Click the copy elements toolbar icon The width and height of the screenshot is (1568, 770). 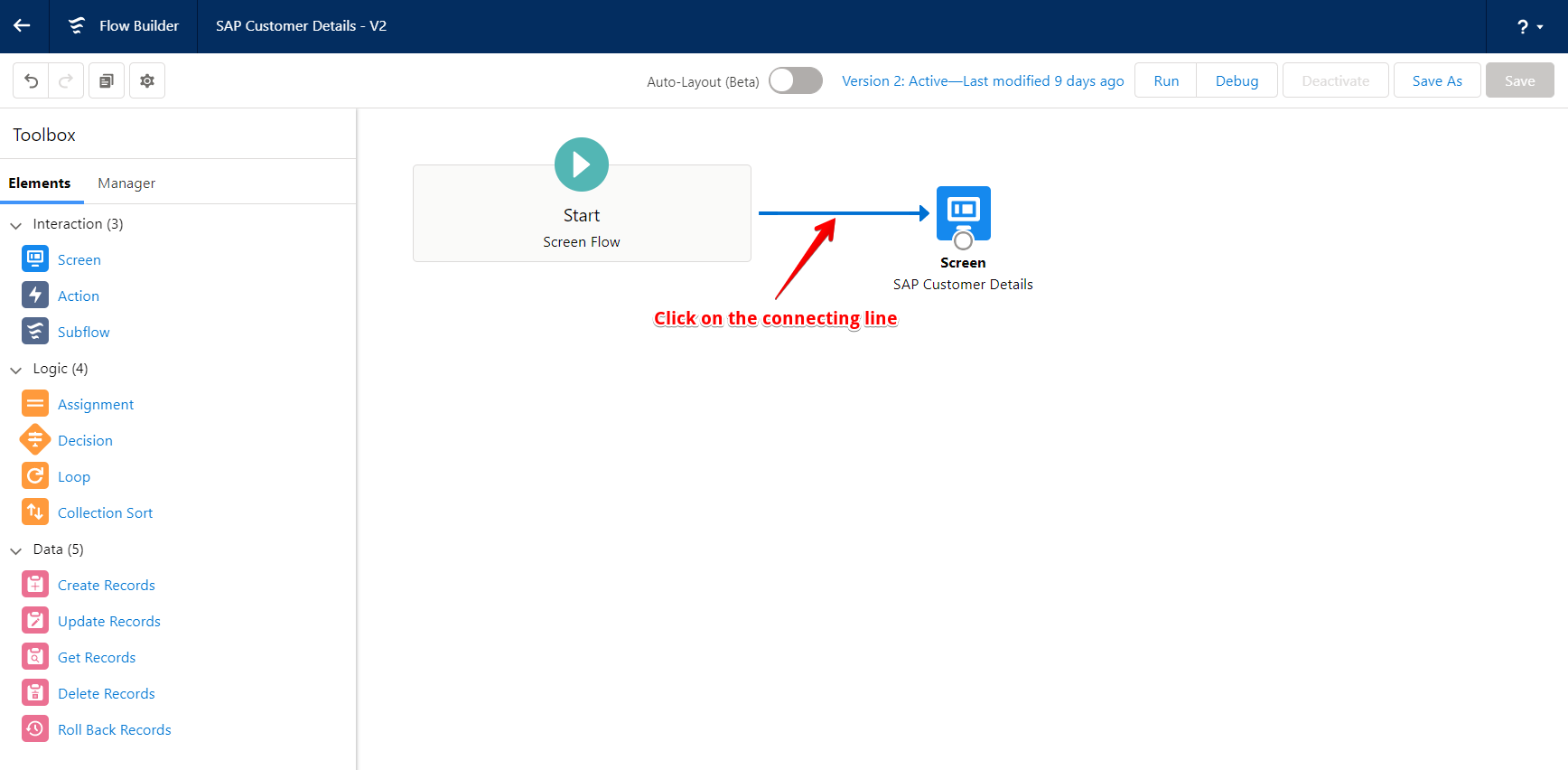107,81
